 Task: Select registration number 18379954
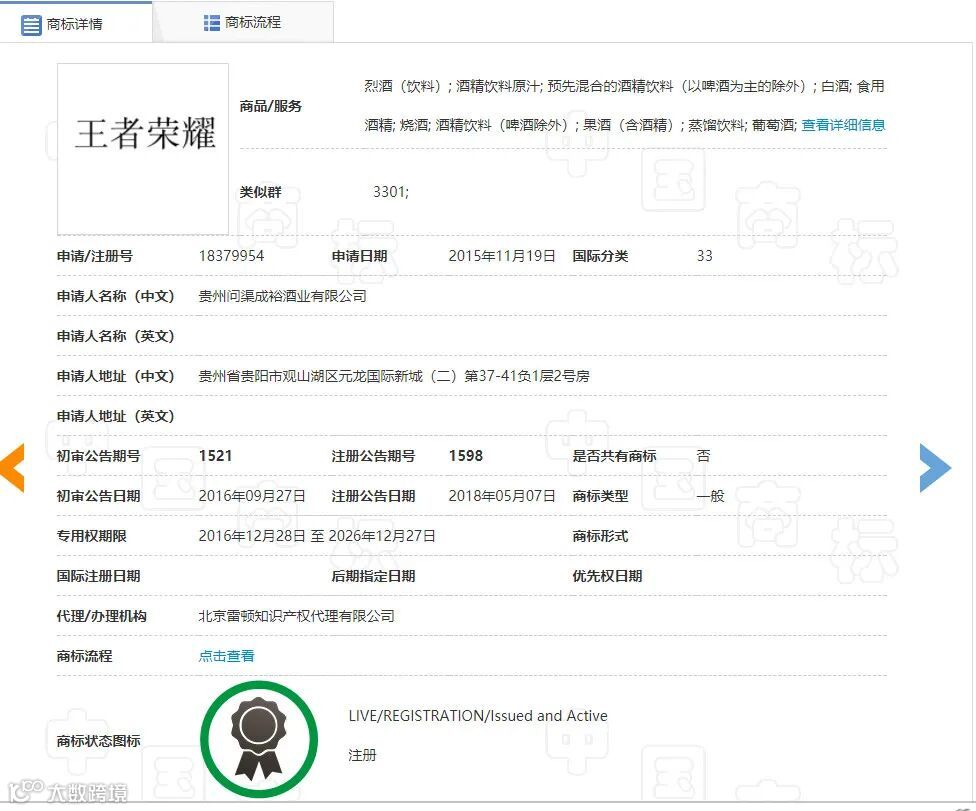[231, 256]
